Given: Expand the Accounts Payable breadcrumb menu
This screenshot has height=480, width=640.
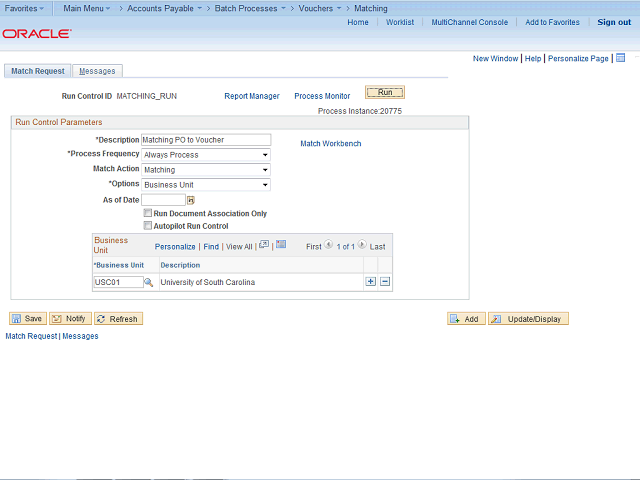Looking at the screenshot, I should [x=164, y=8].
